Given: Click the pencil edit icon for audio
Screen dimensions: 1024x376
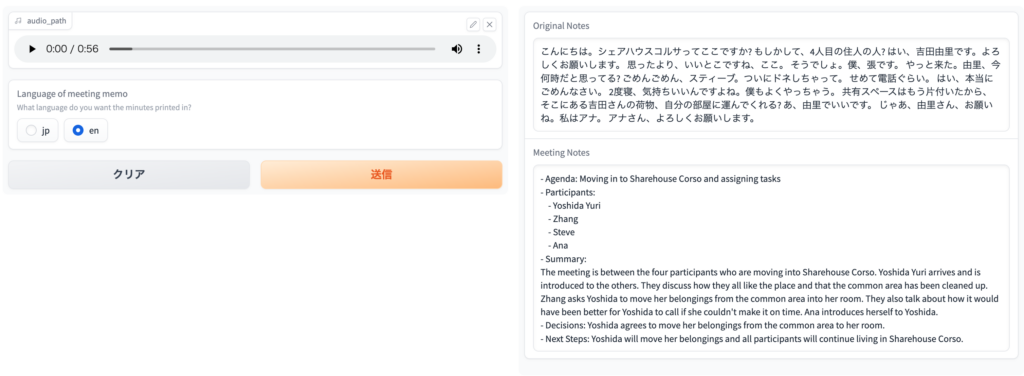Looking at the screenshot, I should point(473,25).
